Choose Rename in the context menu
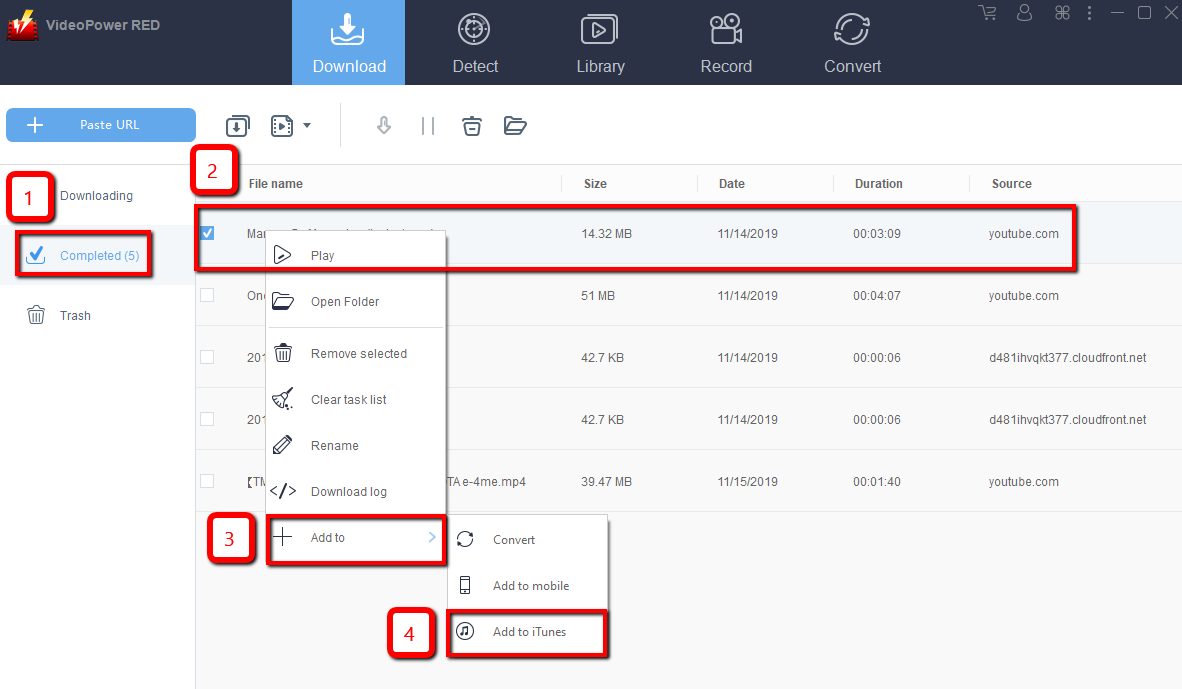The image size is (1182, 689). [x=334, y=446]
